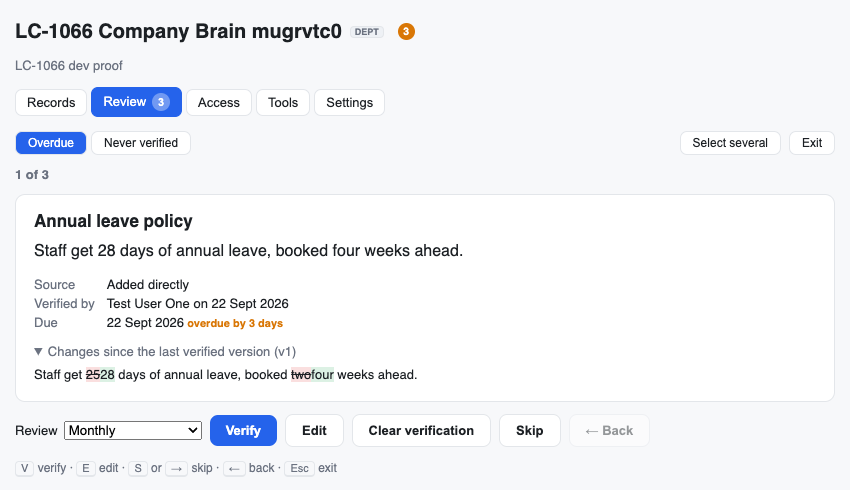Select the Overdue filter
This screenshot has height=490, width=850.
(51, 143)
